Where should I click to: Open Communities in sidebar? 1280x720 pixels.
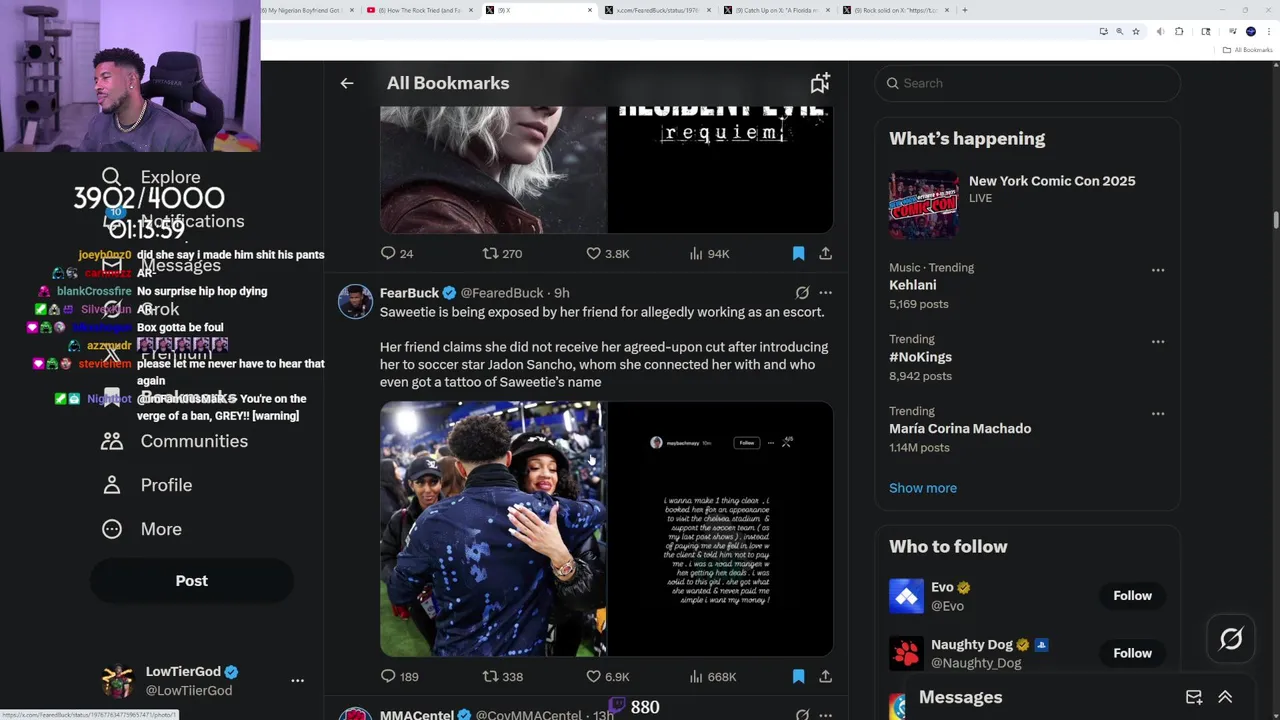pos(175,441)
